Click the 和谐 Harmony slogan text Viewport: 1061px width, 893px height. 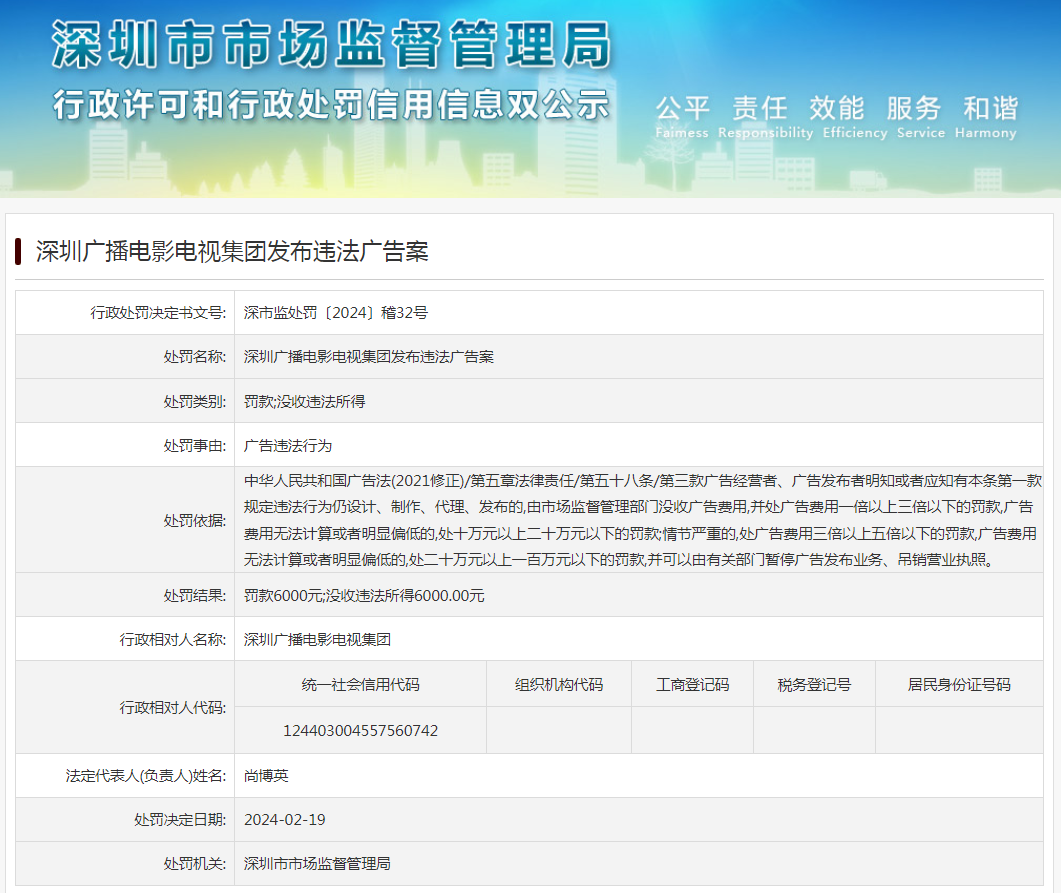coord(986,117)
